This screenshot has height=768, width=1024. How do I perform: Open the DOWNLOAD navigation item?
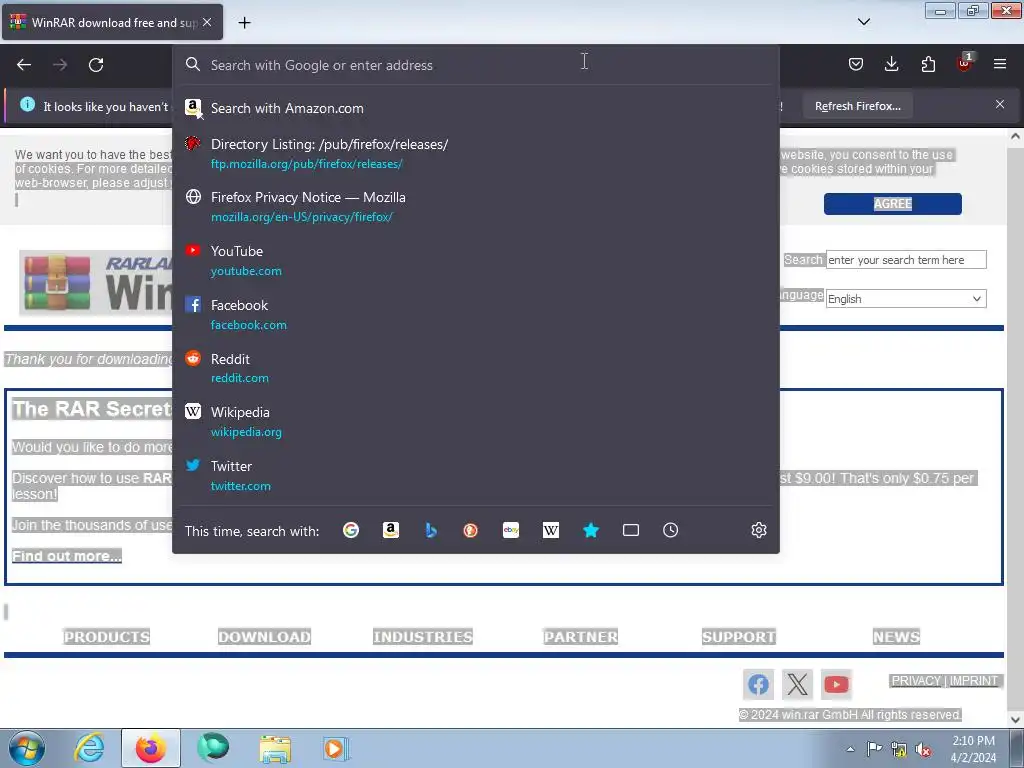pyautogui.click(x=264, y=637)
